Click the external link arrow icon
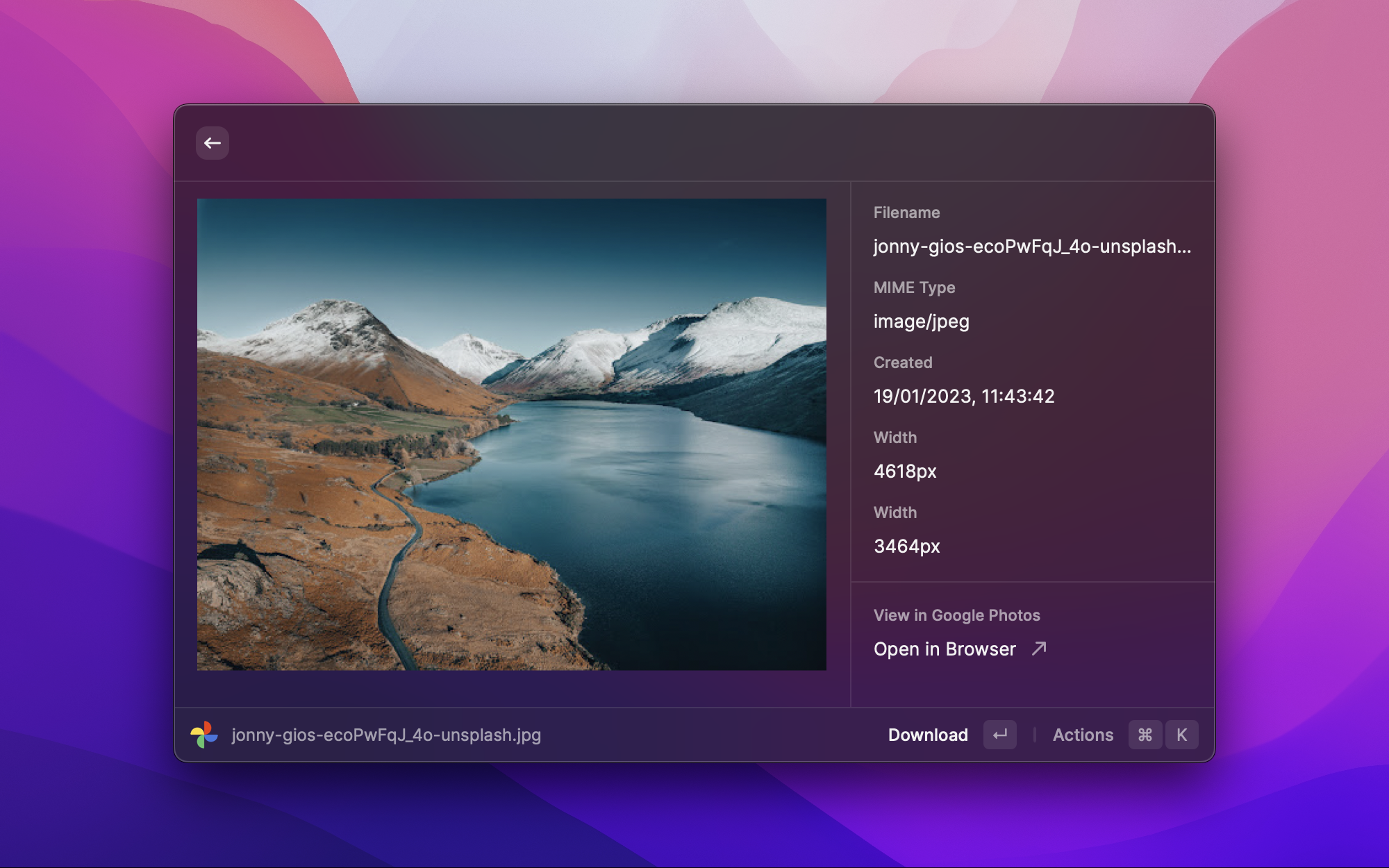Screen dimensions: 1389x868 pyautogui.click(x=1039, y=649)
